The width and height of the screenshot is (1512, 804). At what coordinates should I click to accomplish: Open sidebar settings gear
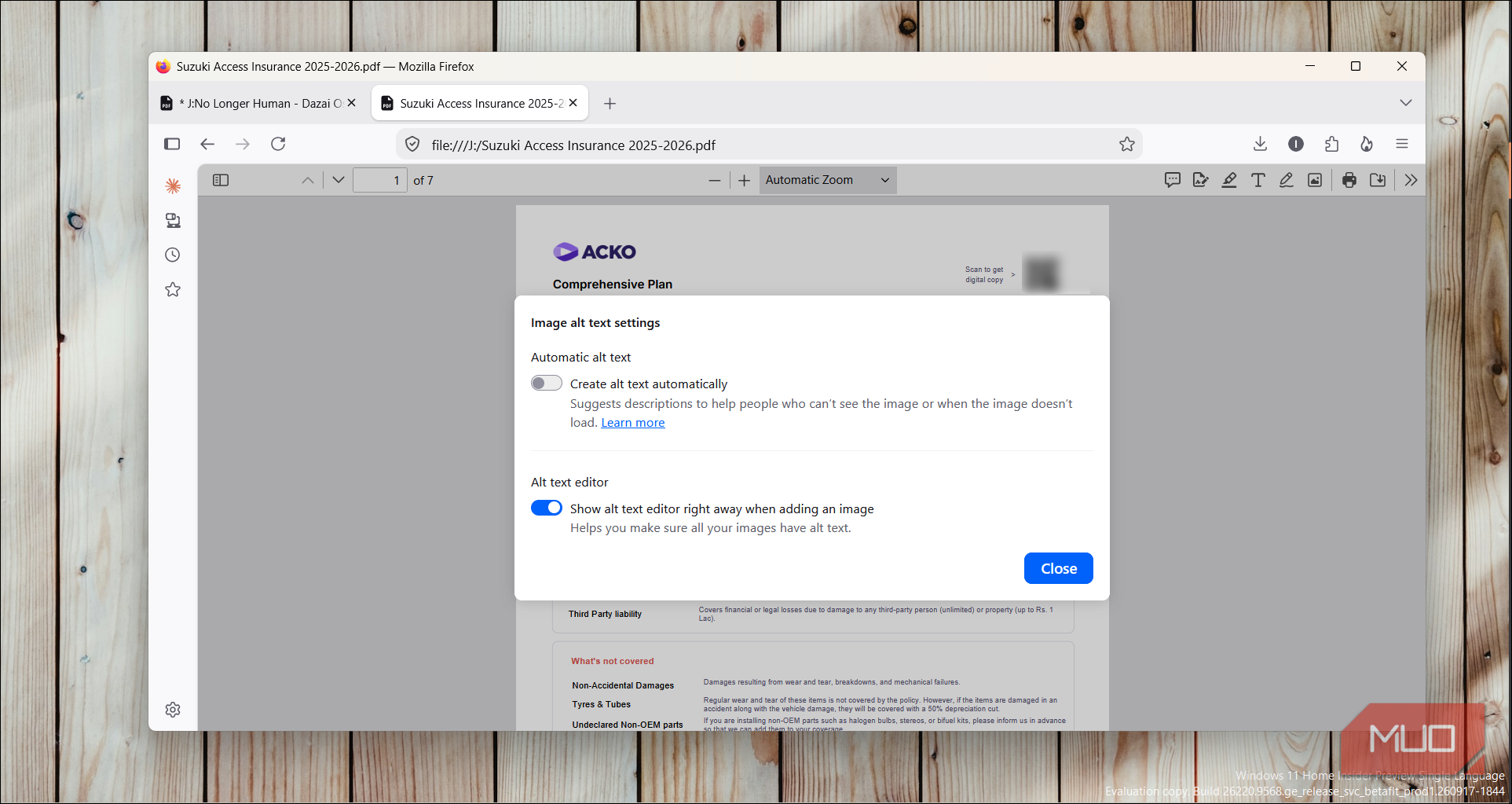click(173, 710)
